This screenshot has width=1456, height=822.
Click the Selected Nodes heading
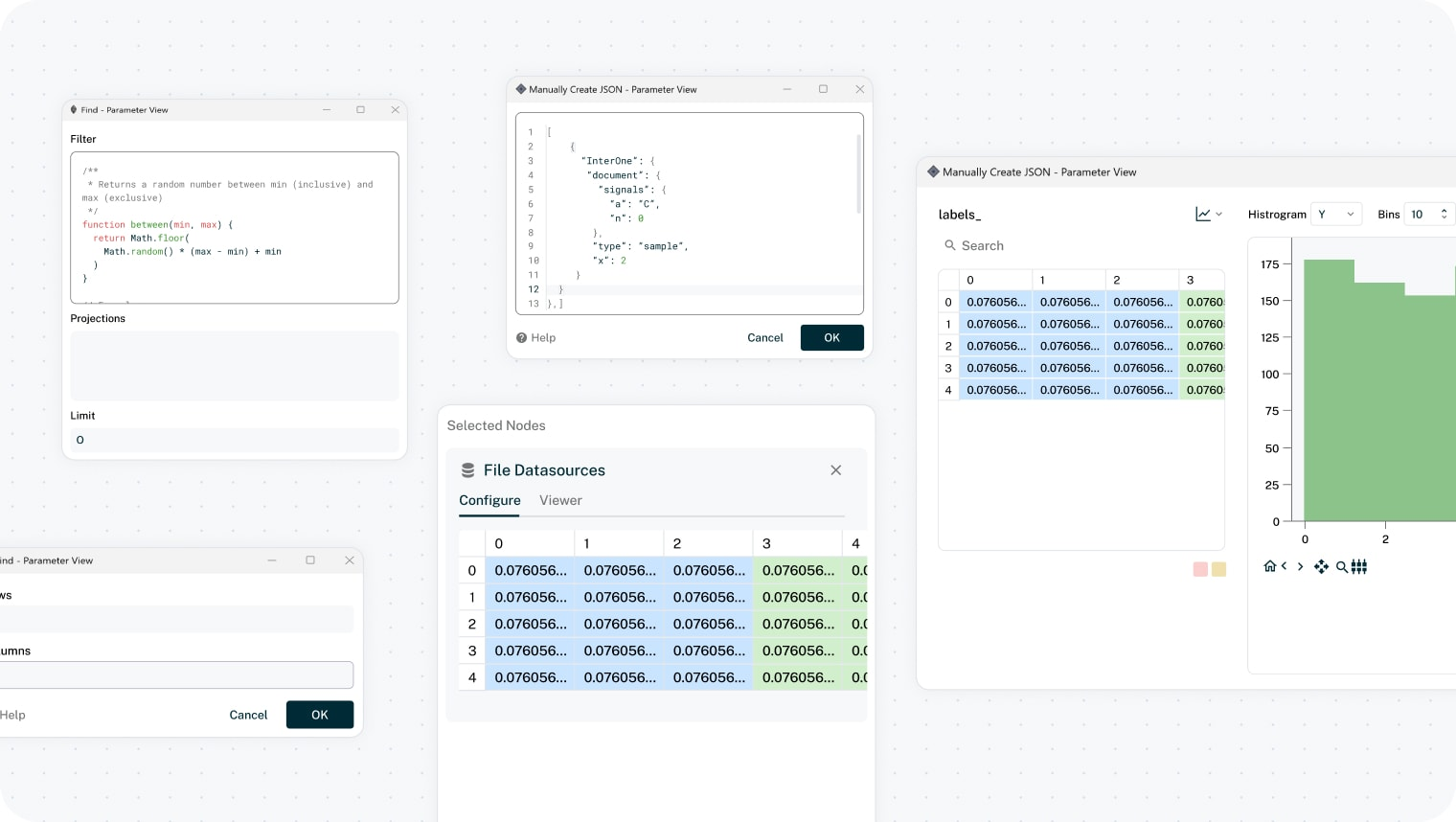click(x=496, y=425)
